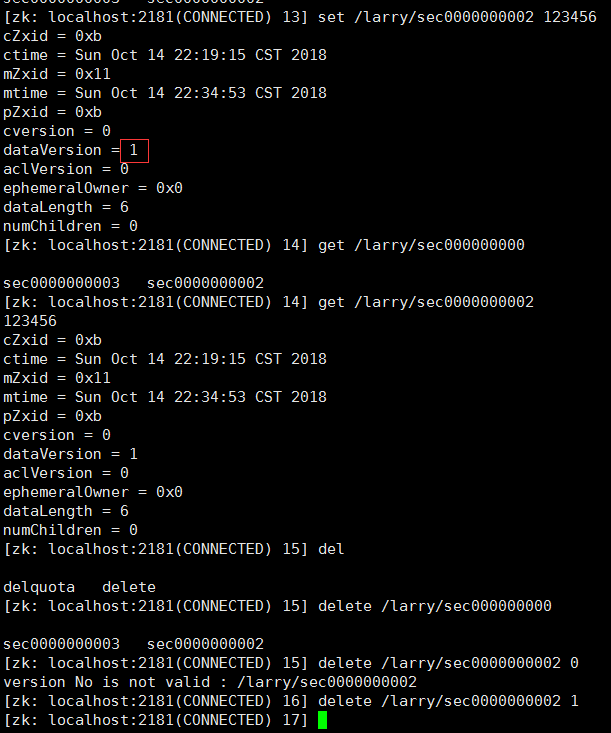Click the complete "get /larry/sec0000000002" command
Viewport: 611px width, 733px height.
(x=426, y=302)
